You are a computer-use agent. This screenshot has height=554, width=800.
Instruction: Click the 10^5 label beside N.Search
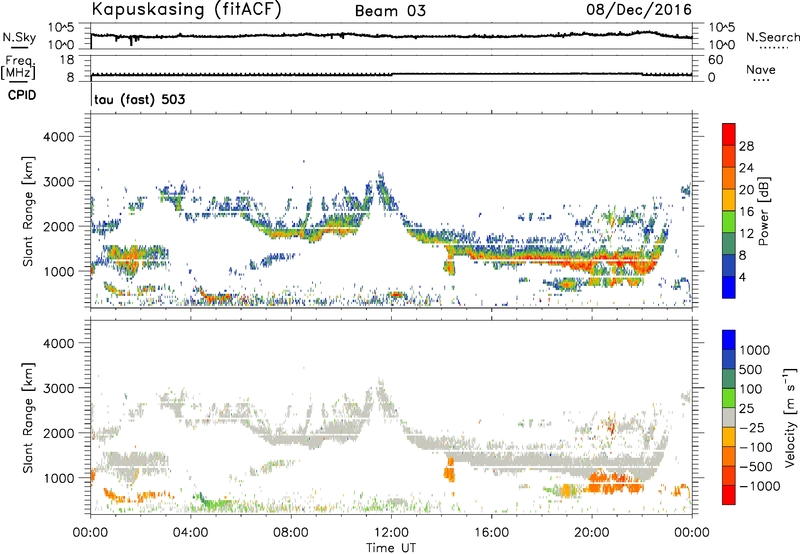pyautogui.click(x=721, y=28)
